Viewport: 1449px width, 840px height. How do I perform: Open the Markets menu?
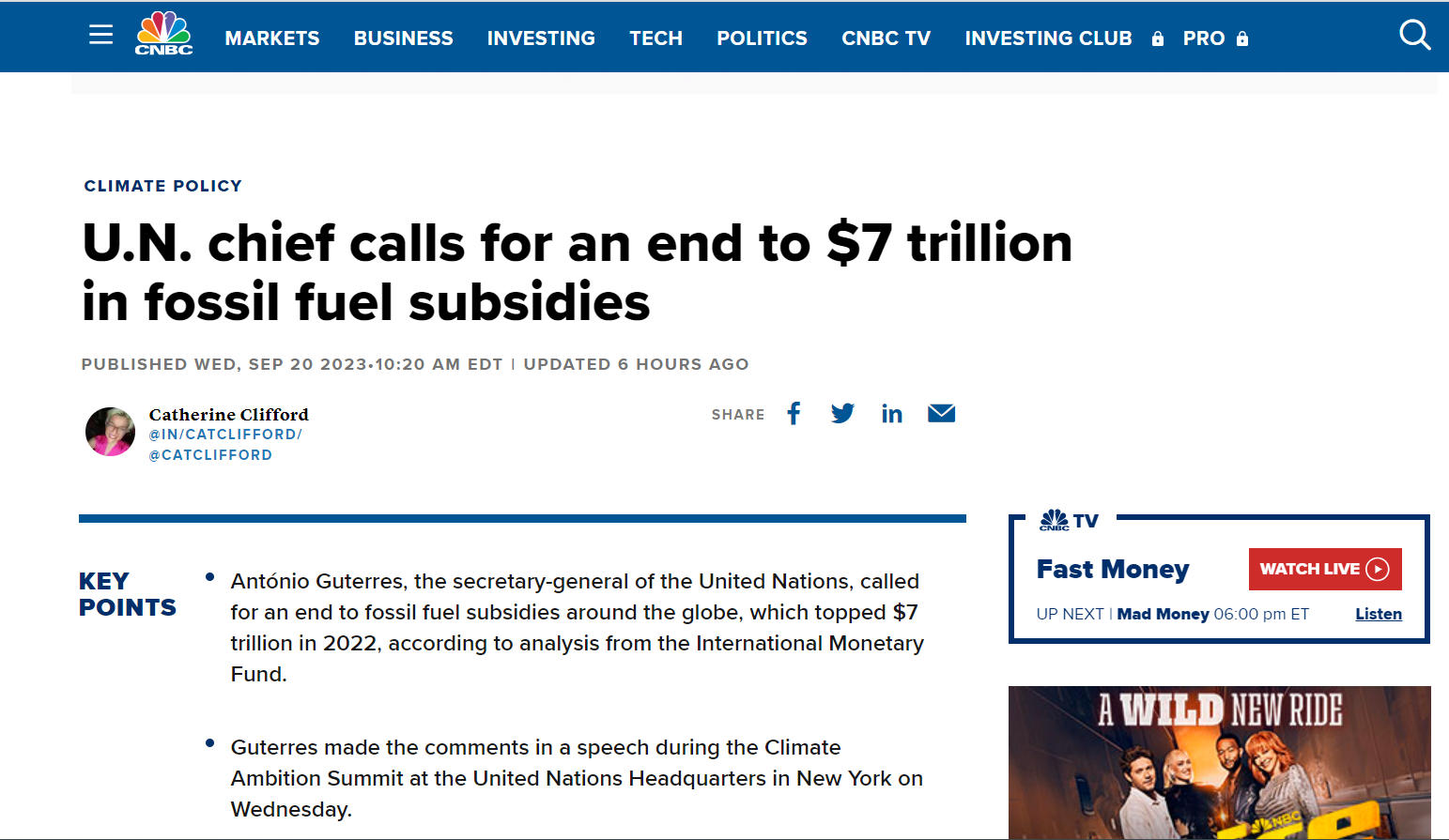tap(272, 38)
